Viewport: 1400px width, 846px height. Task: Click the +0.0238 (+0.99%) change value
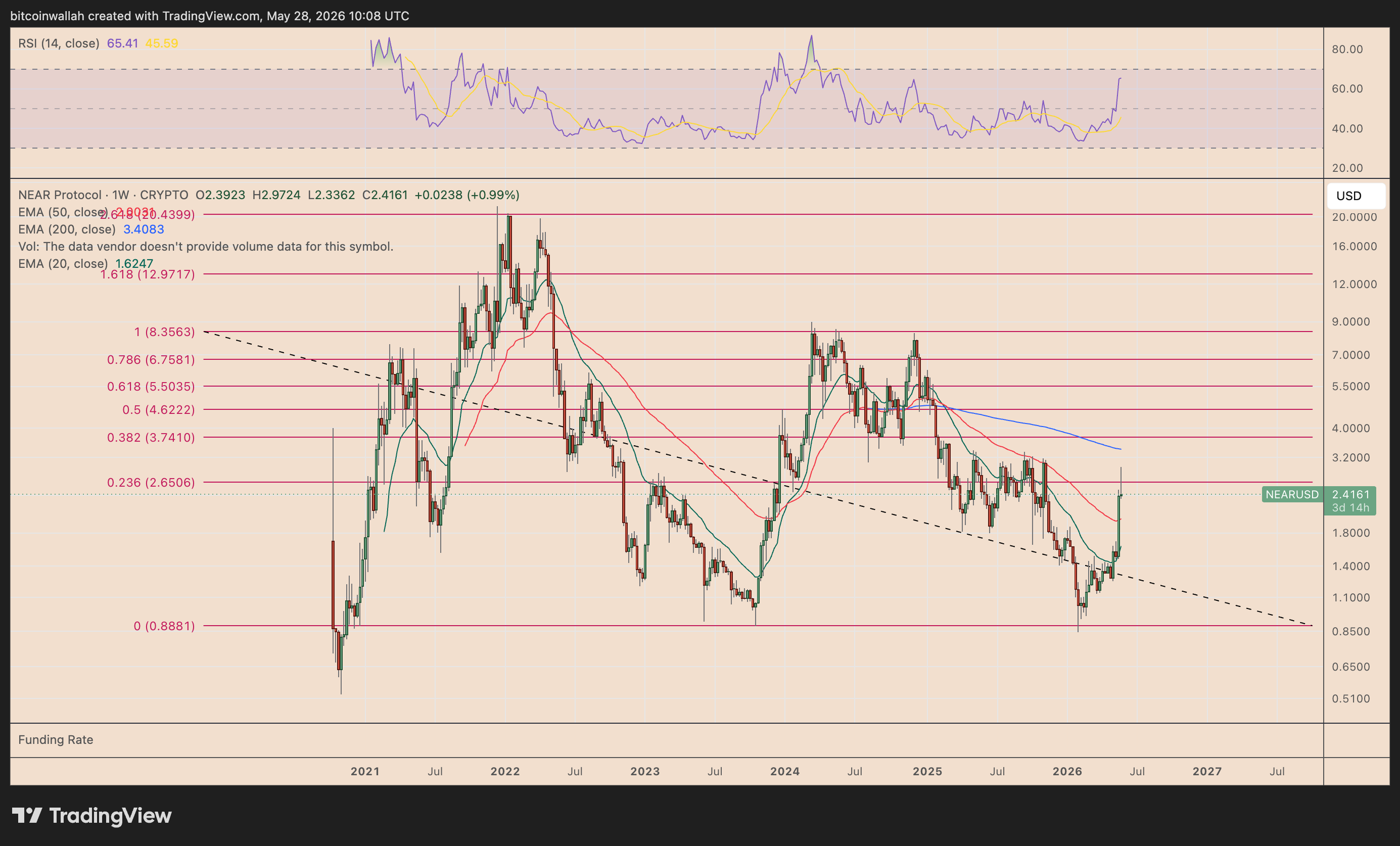tap(467, 195)
